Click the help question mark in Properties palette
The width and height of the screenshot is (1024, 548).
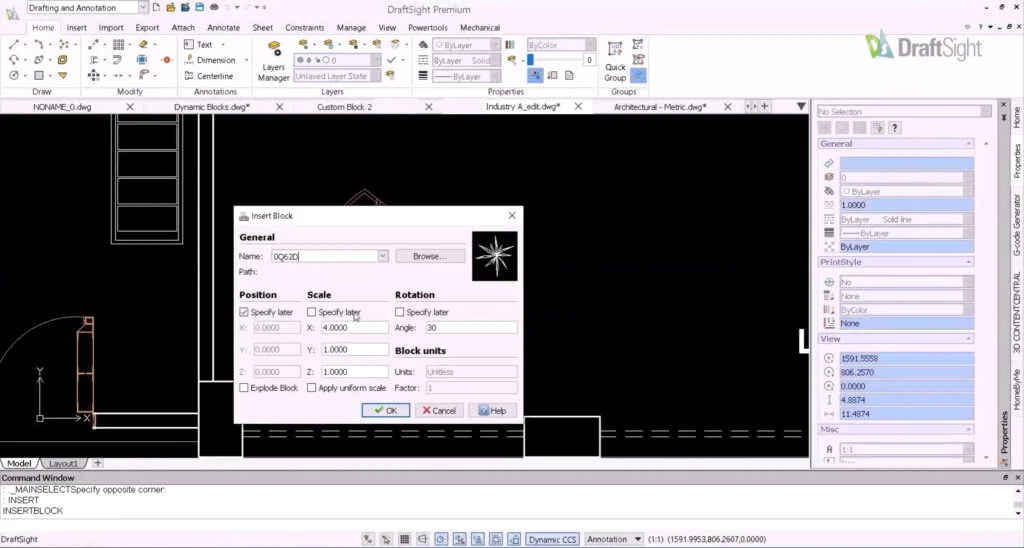coord(895,127)
